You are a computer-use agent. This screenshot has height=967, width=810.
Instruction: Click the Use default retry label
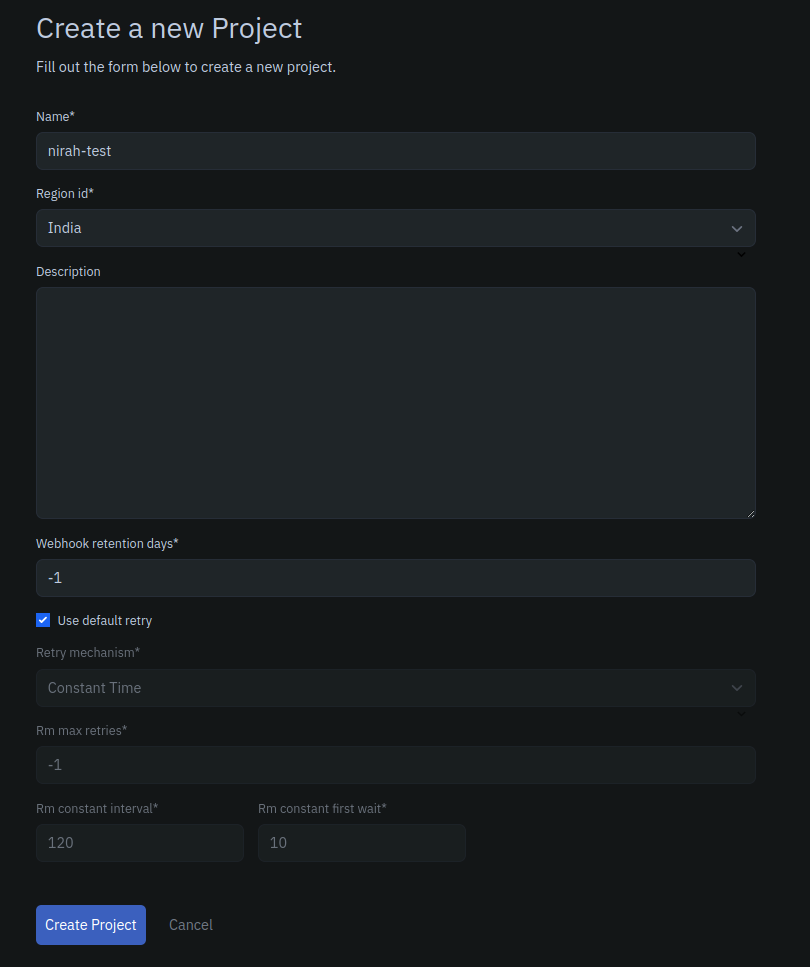pyautogui.click(x=103, y=620)
